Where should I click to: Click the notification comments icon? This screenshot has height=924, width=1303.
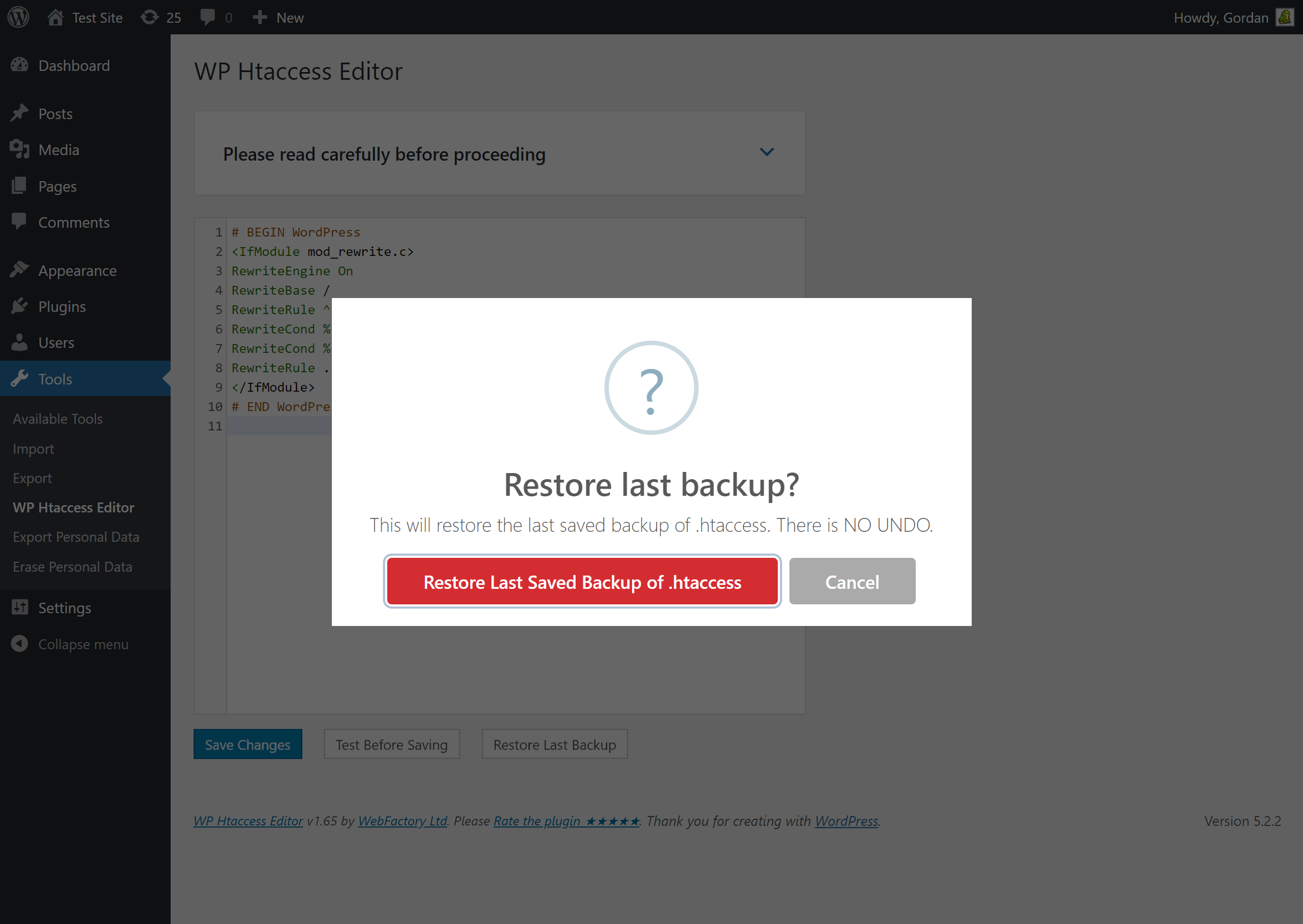[208, 17]
